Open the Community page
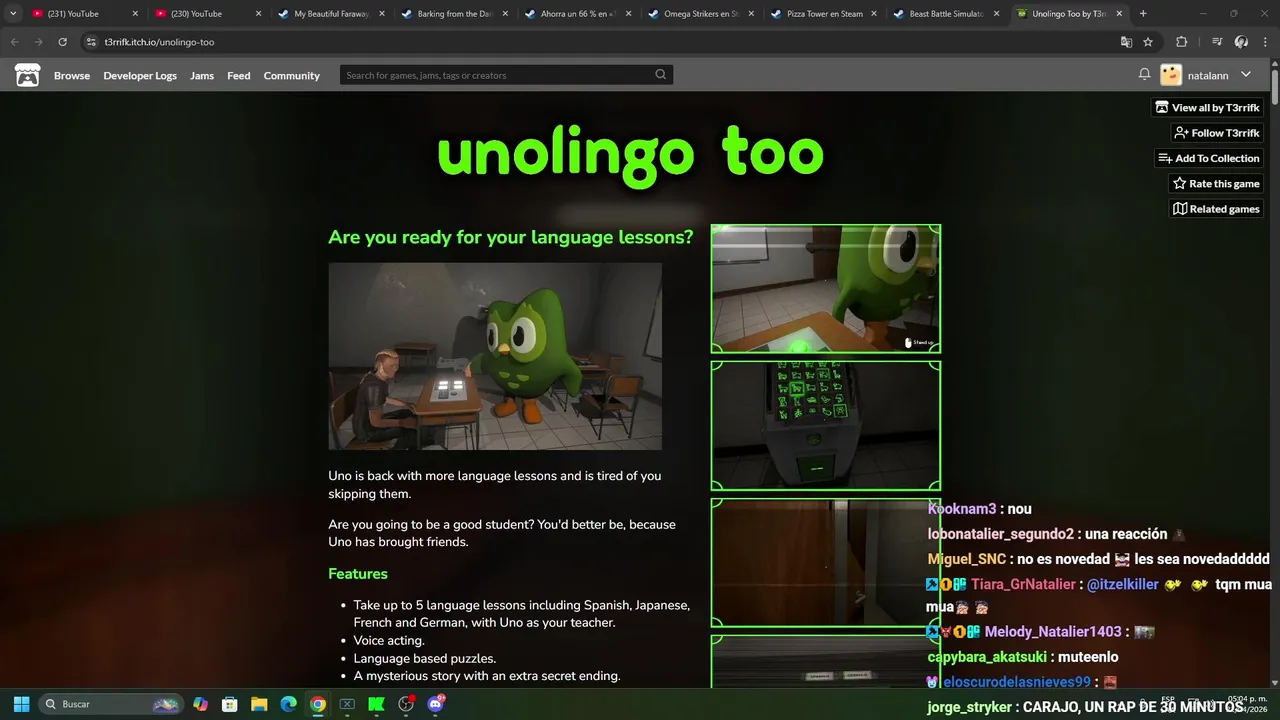The width and height of the screenshot is (1280, 720). [292, 76]
